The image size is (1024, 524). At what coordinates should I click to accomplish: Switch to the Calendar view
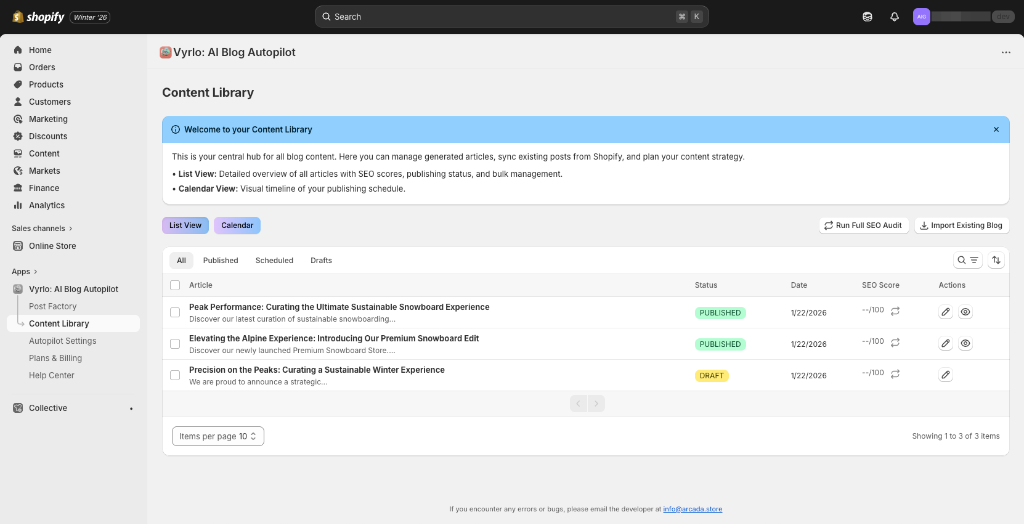pyautogui.click(x=237, y=226)
